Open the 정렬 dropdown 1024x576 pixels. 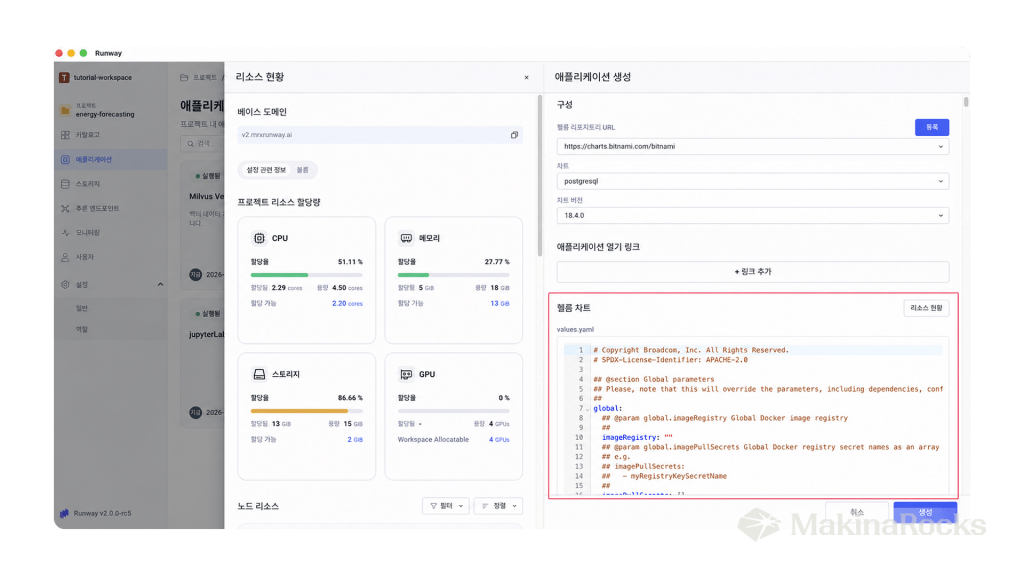click(x=499, y=506)
